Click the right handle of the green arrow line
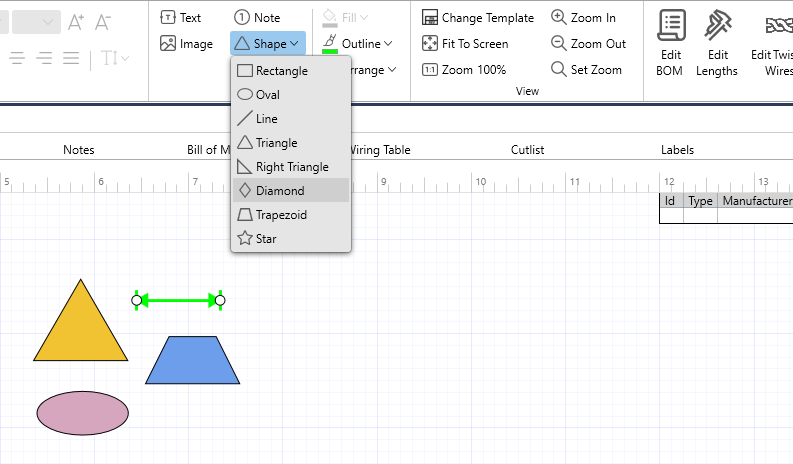The height and width of the screenshot is (464, 793). 220,301
